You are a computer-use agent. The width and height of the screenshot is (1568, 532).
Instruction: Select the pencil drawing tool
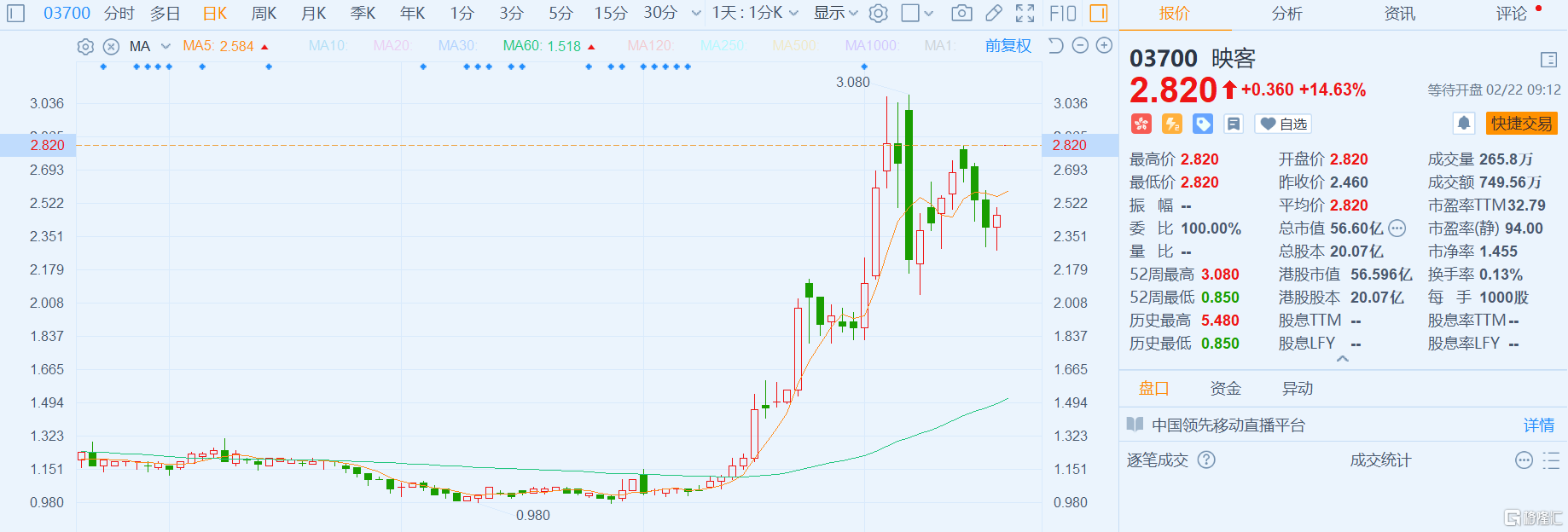(993, 13)
